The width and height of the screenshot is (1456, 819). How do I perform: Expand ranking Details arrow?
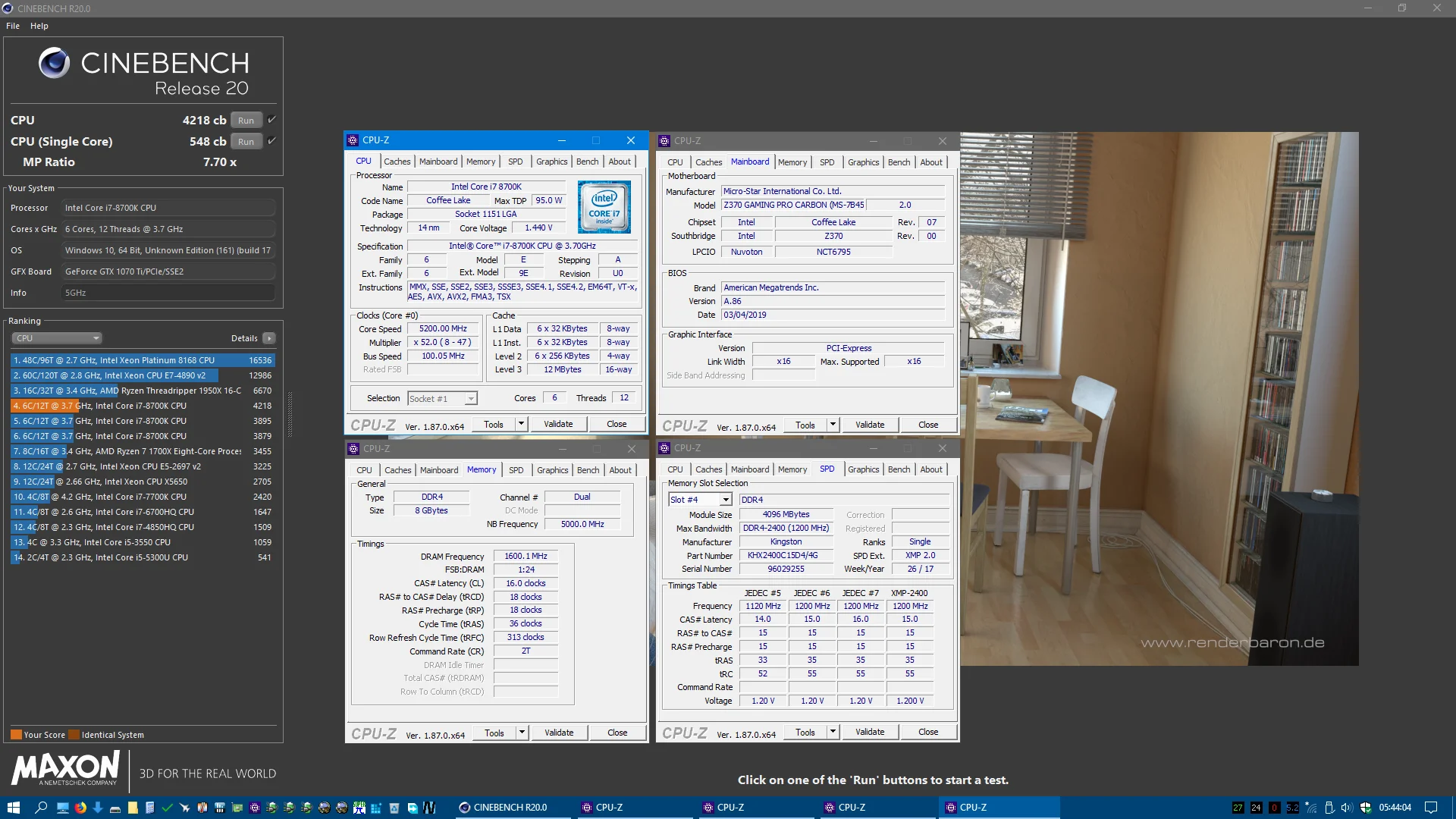click(x=269, y=338)
